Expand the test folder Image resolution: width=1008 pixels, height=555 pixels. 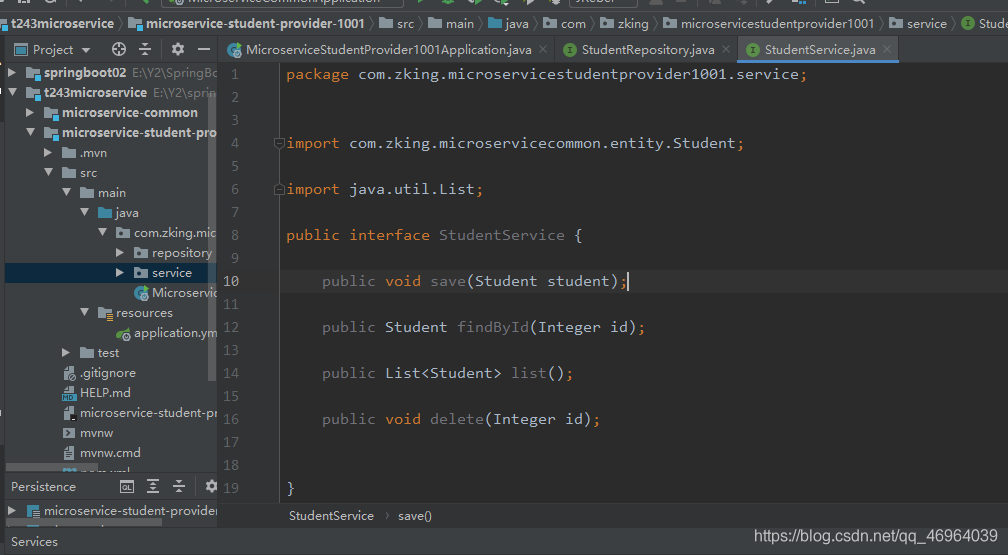tap(66, 352)
